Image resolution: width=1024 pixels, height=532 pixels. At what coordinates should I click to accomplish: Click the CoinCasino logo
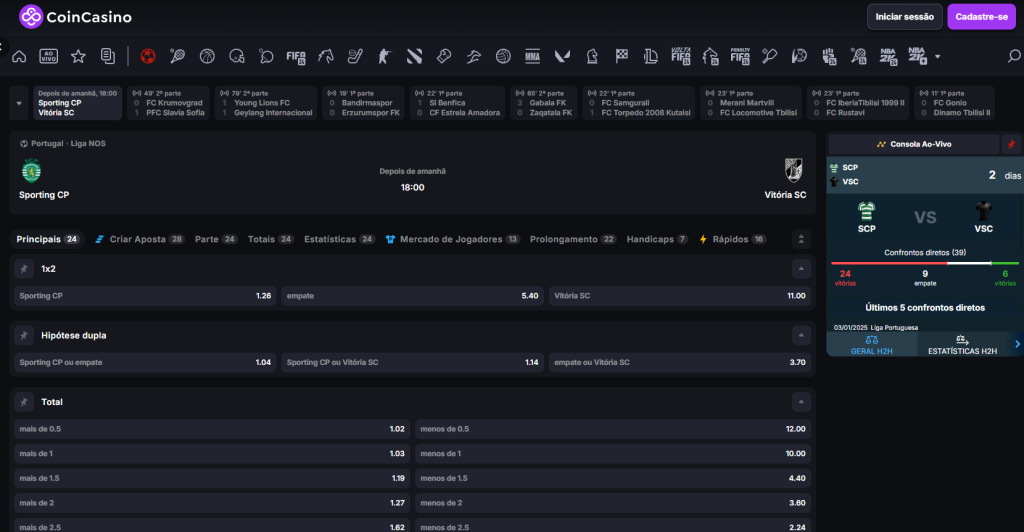coord(75,17)
